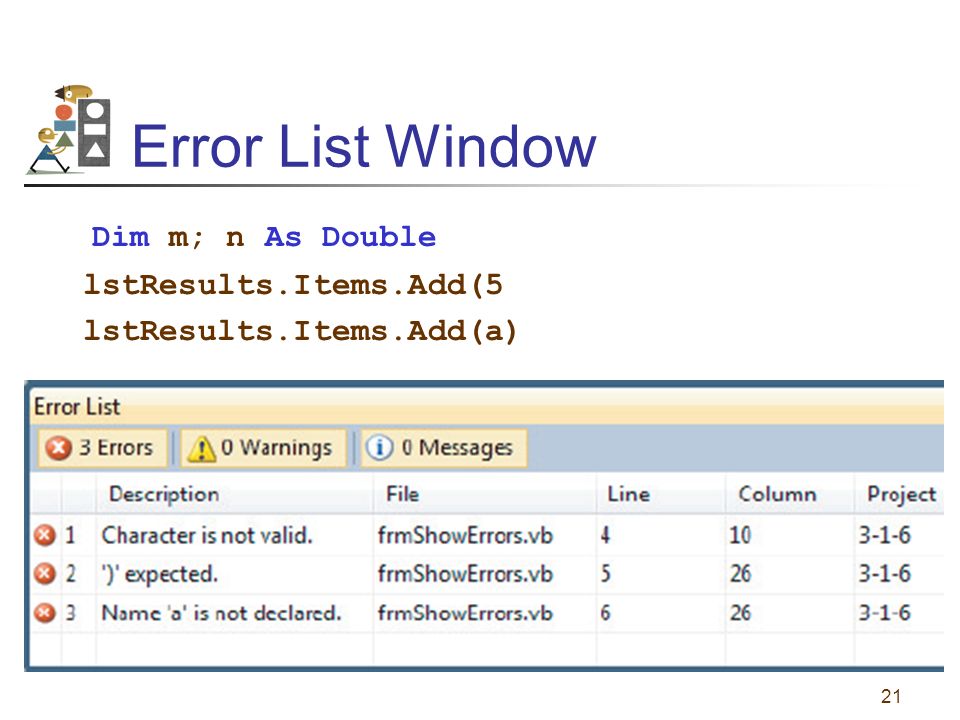Click line number 4 cell
Screen dimensions: 960x720
coord(605,535)
